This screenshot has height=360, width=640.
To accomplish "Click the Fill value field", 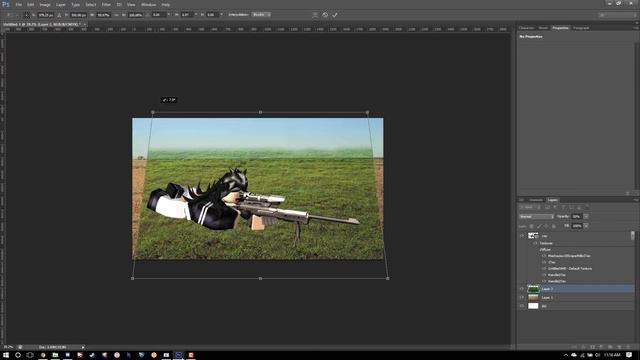I will click(x=576, y=226).
